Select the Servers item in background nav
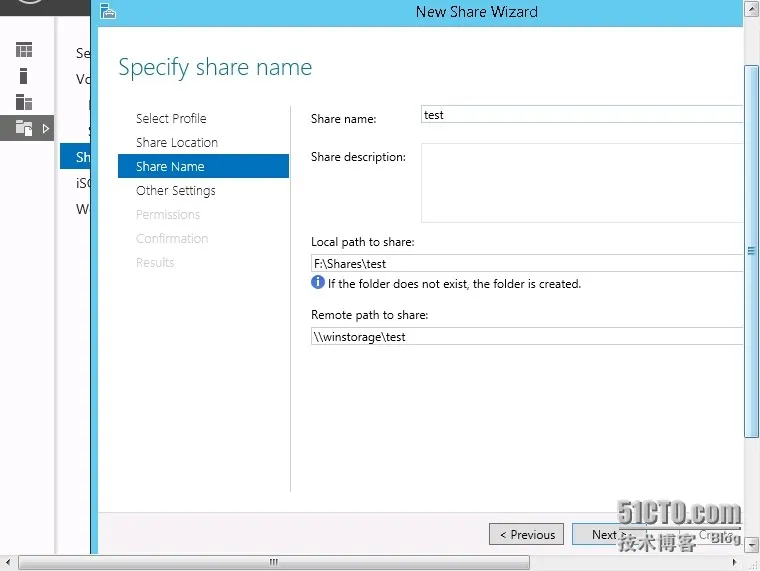Image resolution: width=760 pixels, height=571 pixels. coord(83,52)
